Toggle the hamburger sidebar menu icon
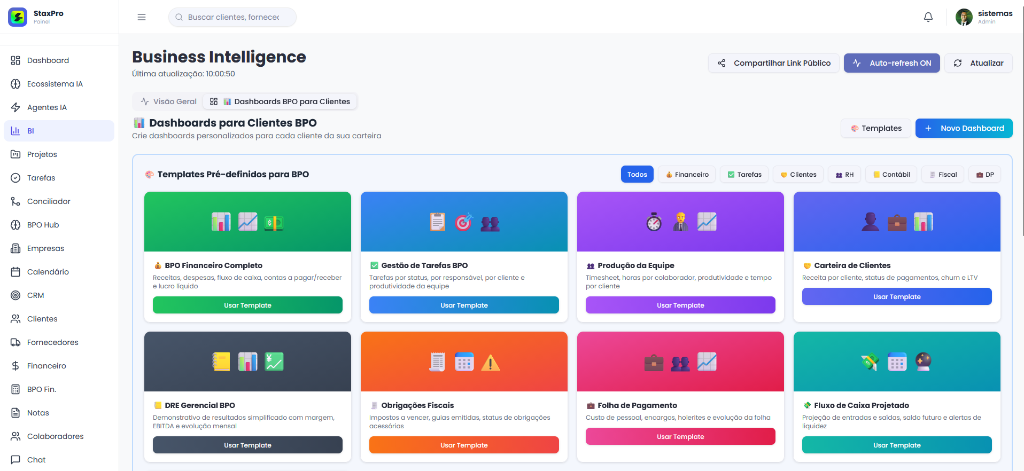The width and height of the screenshot is (1024, 471). pyautogui.click(x=142, y=17)
